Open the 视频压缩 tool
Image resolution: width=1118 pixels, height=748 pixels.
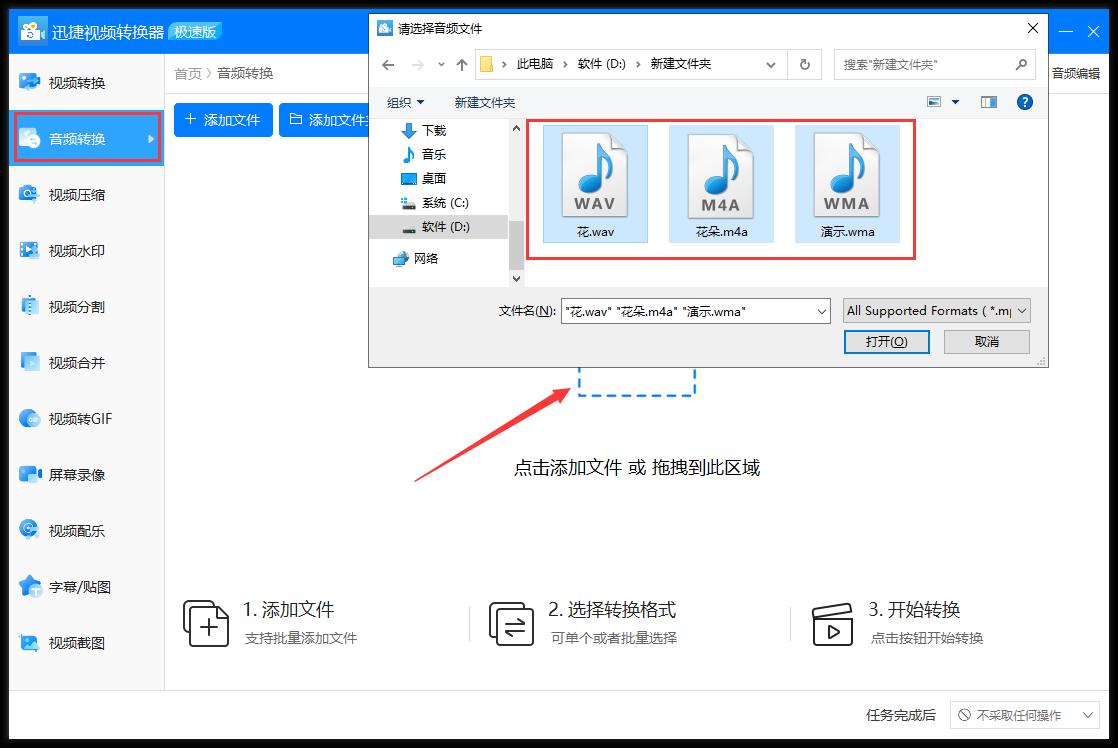tap(70, 195)
